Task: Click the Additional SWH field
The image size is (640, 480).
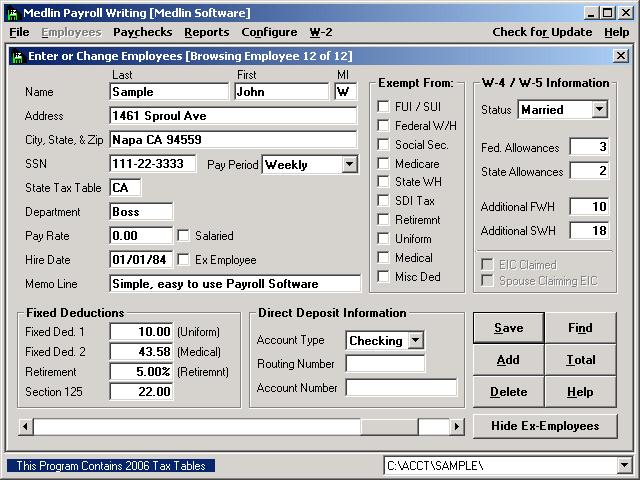Action: point(589,231)
